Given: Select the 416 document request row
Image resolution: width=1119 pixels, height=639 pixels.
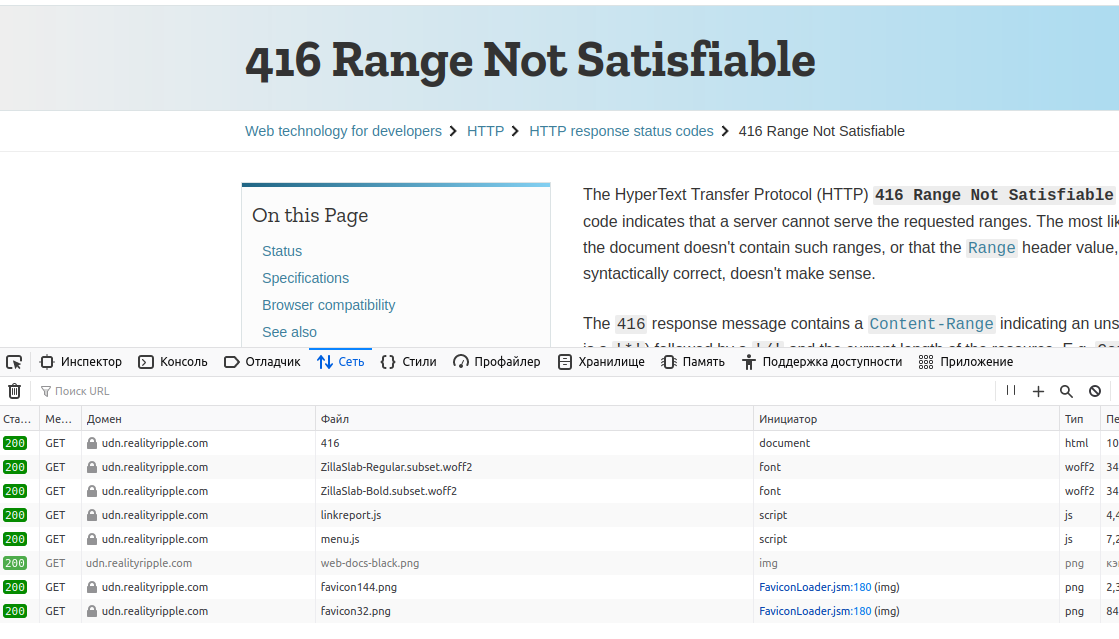Looking at the screenshot, I should [560, 443].
